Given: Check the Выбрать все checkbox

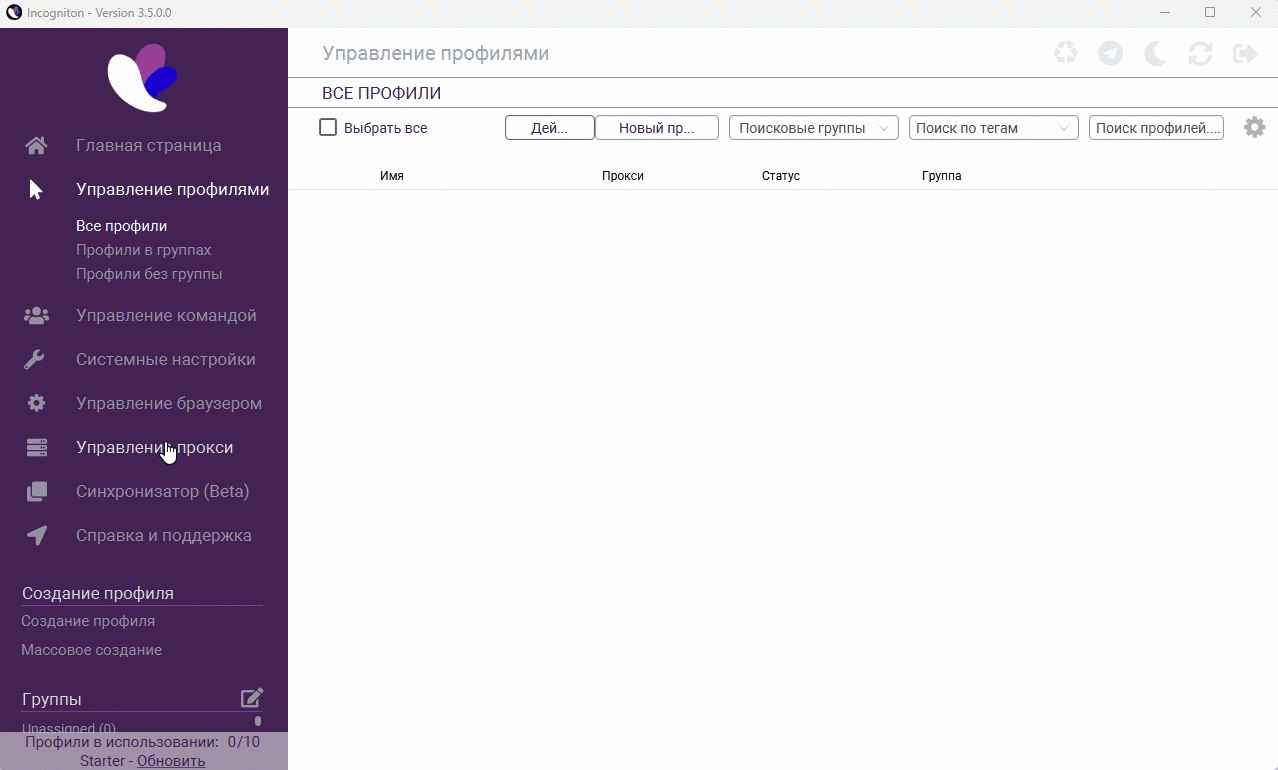Looking at the screenshot, I should (x=328, y=128).
